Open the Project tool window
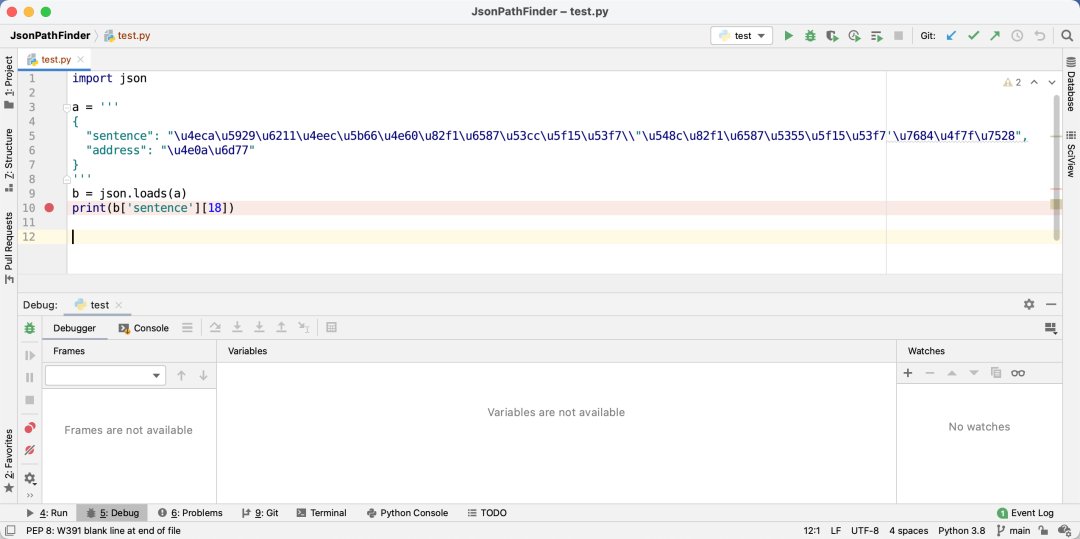 click(x=9, y=83)
